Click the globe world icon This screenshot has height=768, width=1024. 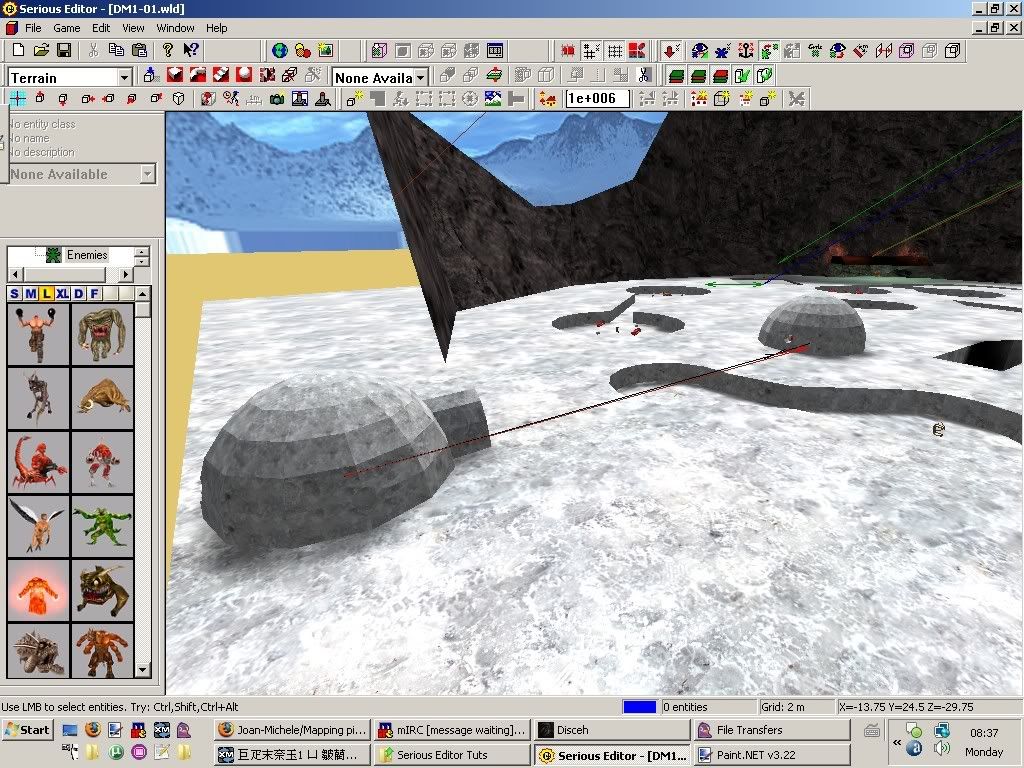[280, 50]
